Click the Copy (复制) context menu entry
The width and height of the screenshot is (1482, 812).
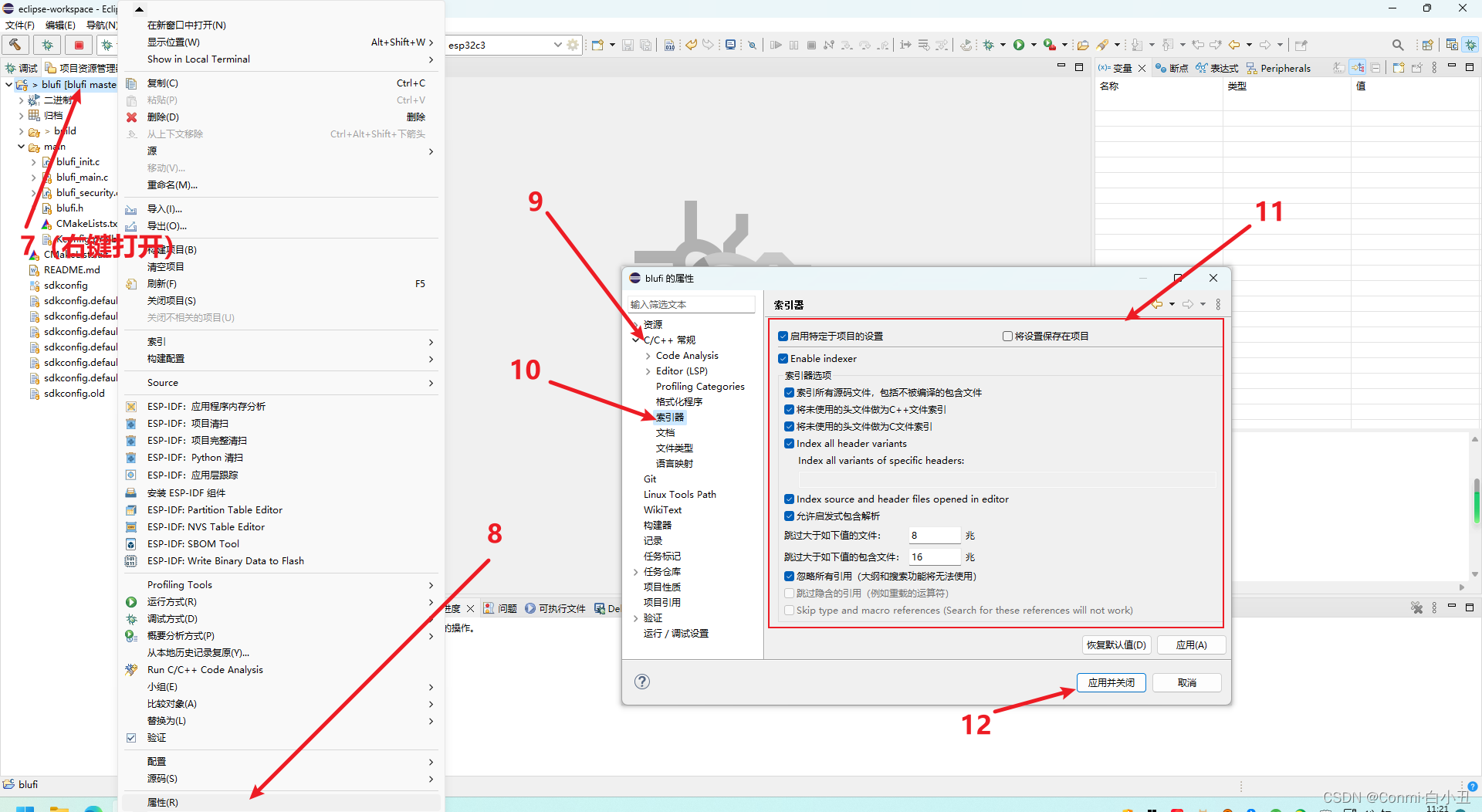coord(163,83)
